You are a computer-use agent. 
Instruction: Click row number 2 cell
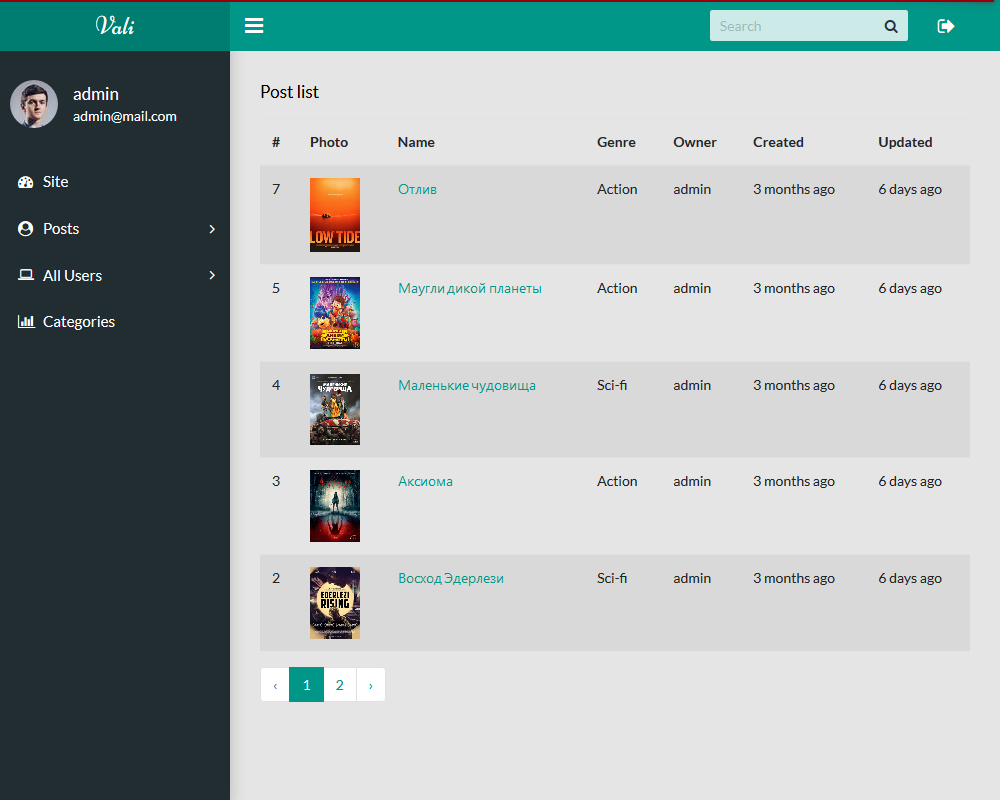[276, 579]
